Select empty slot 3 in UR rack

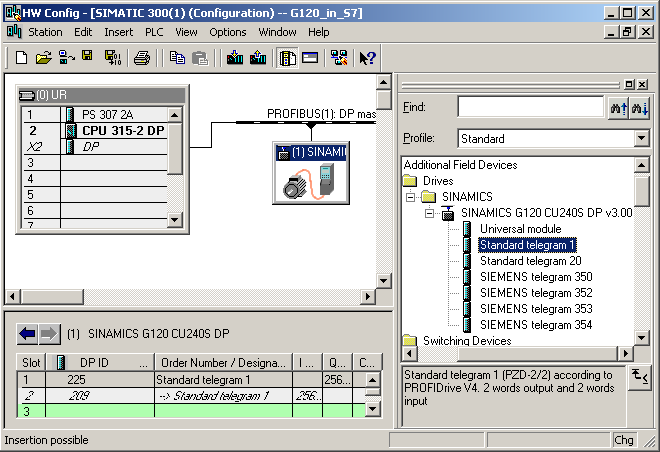95,162
